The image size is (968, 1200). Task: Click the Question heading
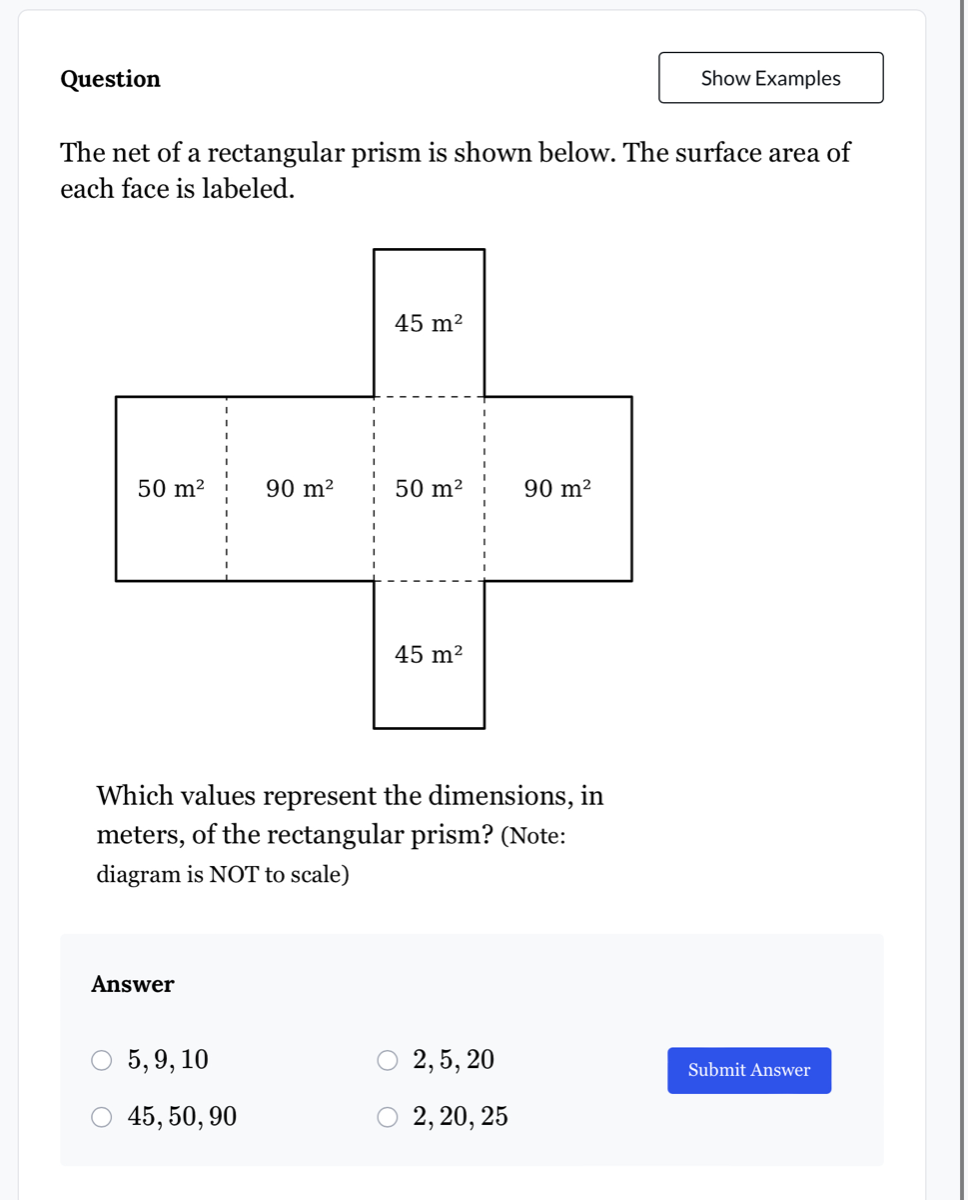[110, 79]
